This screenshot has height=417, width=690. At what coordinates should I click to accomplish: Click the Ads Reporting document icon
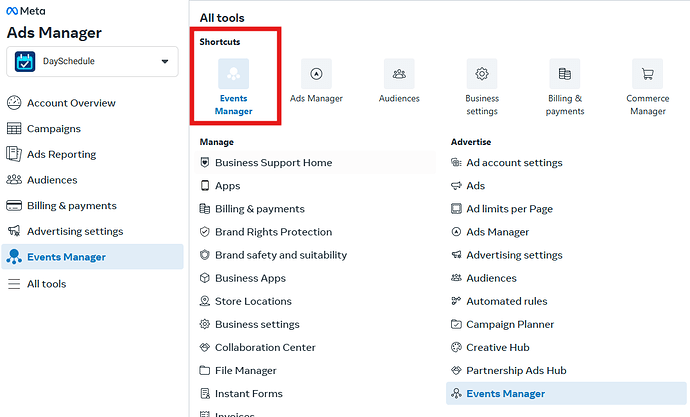(14, 154)
